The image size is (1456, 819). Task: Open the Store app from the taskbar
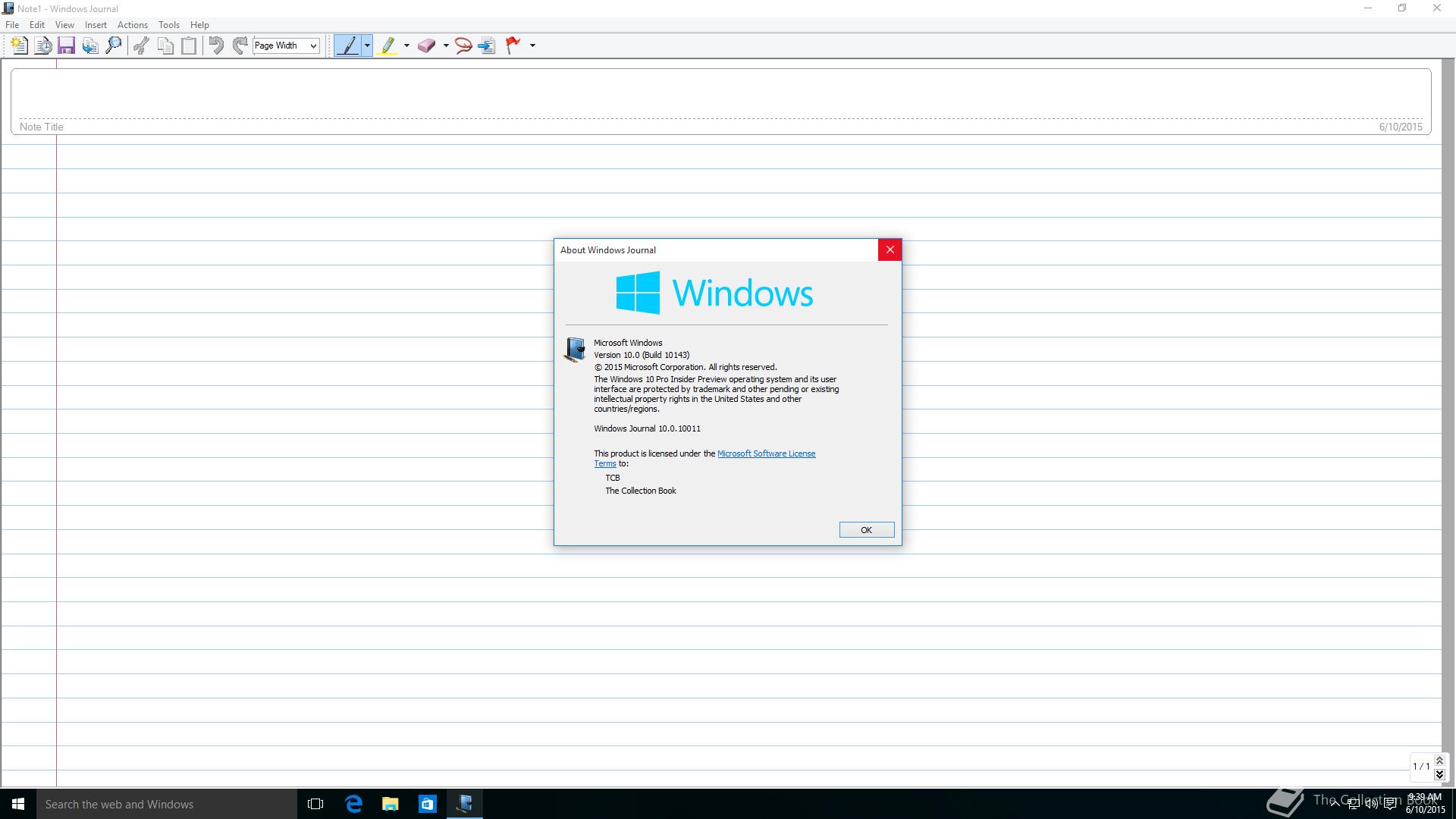click(428, 804)
